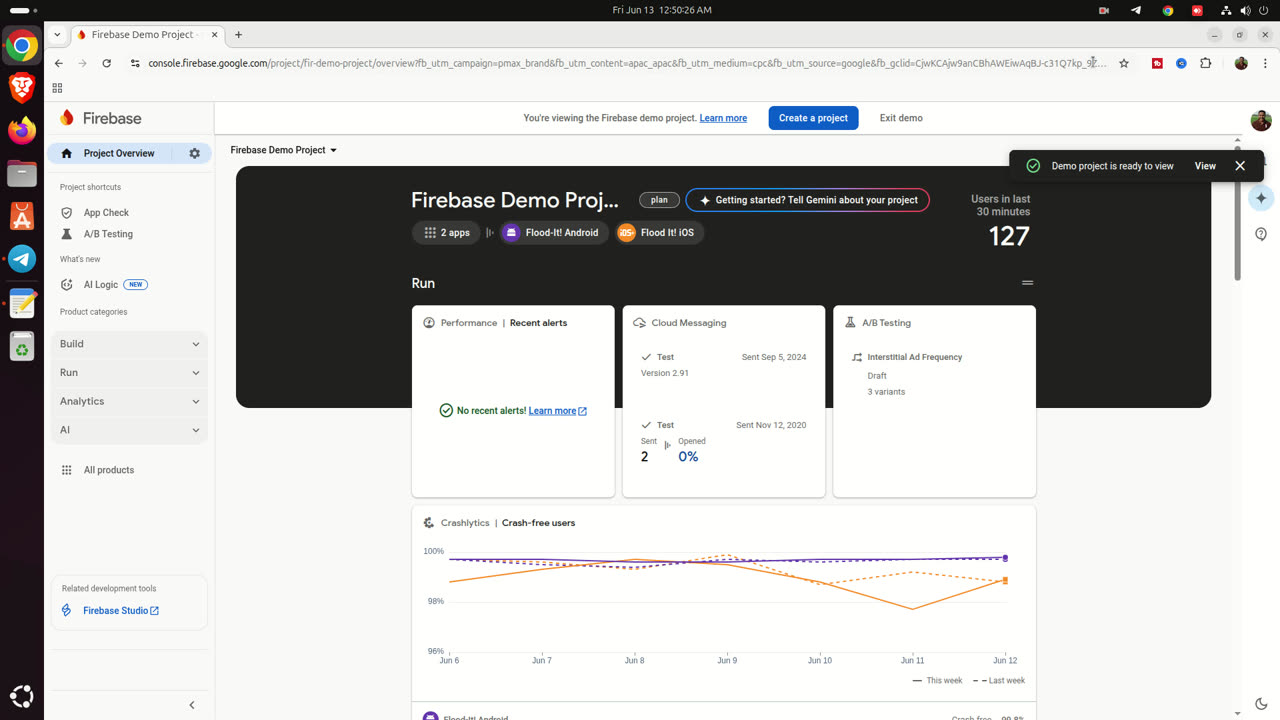1280x720 pixels.
Task: Expand the Build category
Action: pyautogui.click(x=129, y=344)
